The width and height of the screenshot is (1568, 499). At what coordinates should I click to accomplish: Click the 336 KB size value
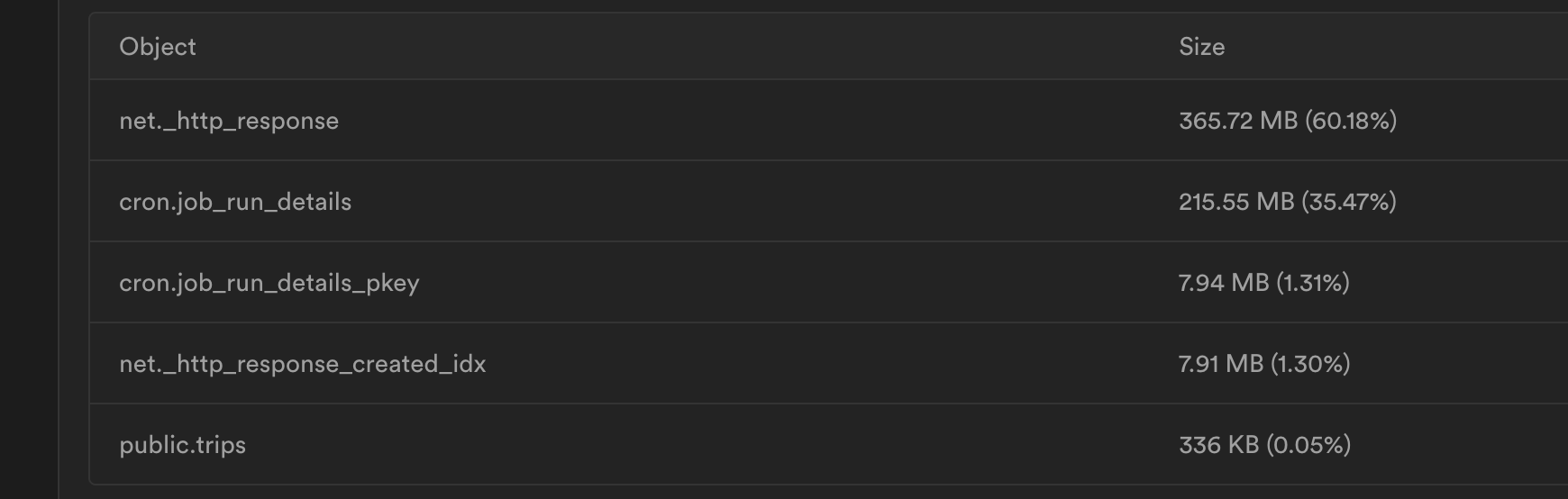pyautogui.click(x=1218, y=445)
